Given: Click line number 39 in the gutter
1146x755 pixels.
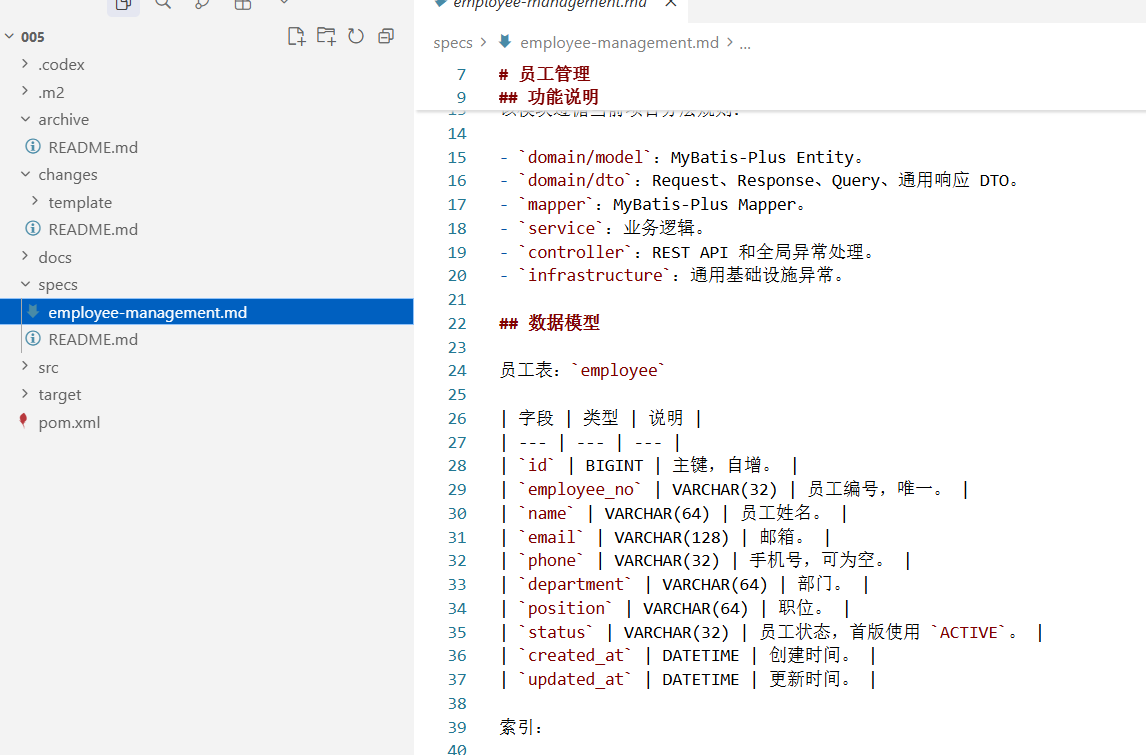Looking at the screenshot, I should (457, 727).
